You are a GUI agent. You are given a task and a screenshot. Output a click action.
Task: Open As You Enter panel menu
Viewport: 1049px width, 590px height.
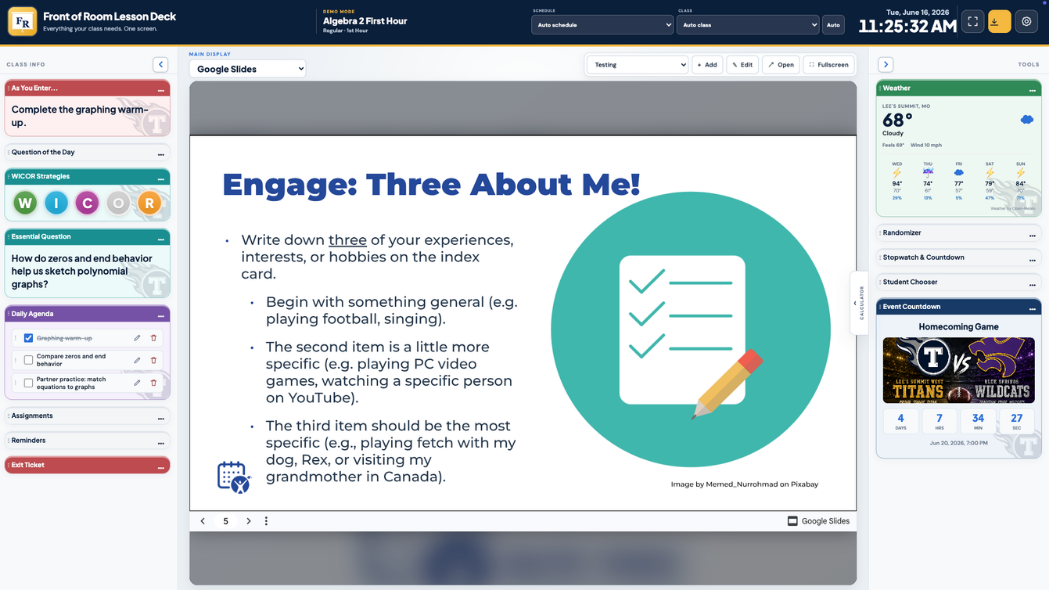tap(161, 89)
